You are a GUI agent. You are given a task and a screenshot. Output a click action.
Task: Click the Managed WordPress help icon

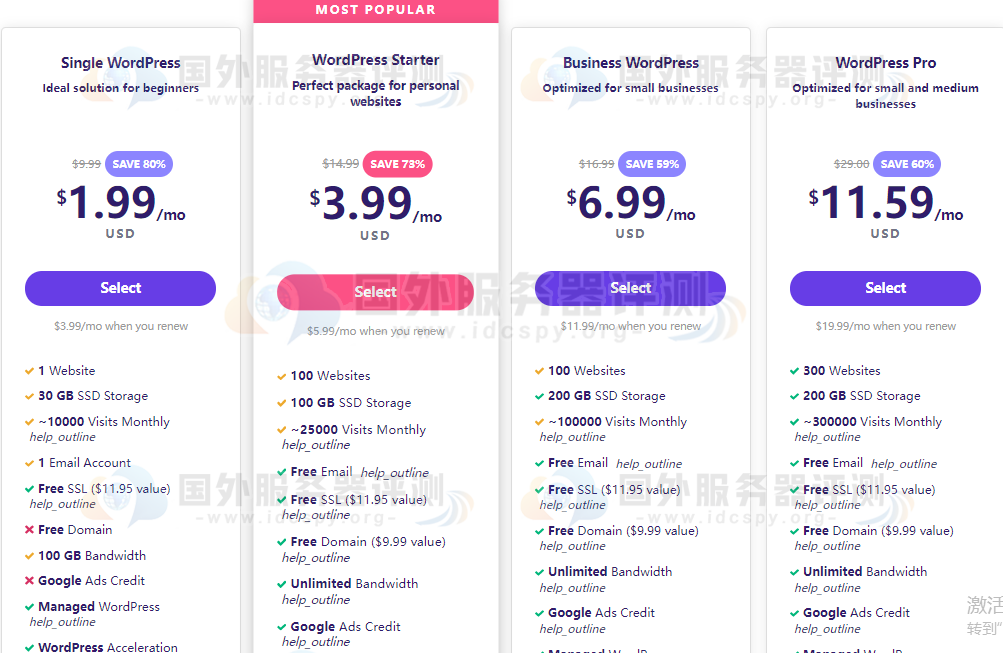(x=62, y=622)
